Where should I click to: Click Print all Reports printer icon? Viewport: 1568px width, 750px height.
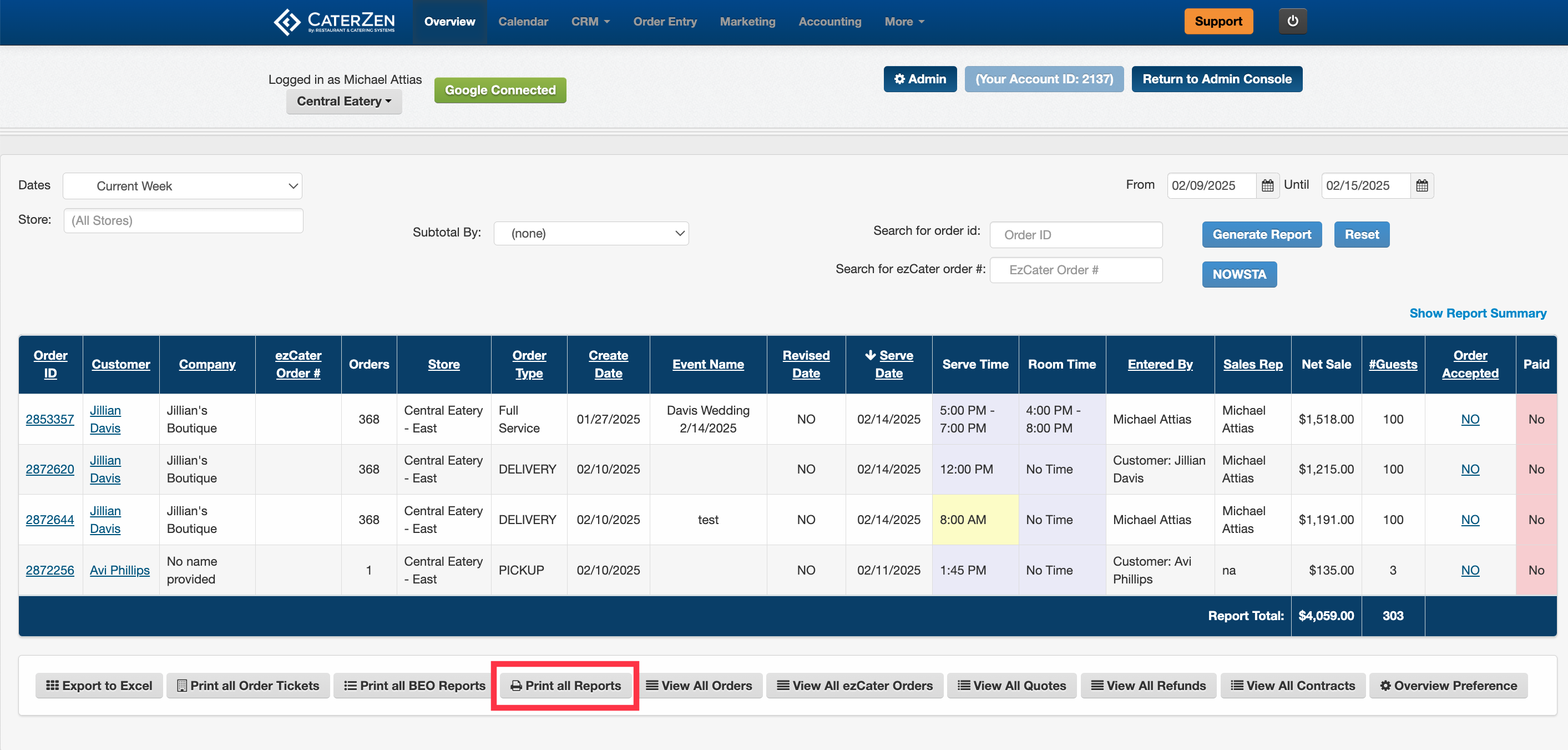click(x=515, y=686)
